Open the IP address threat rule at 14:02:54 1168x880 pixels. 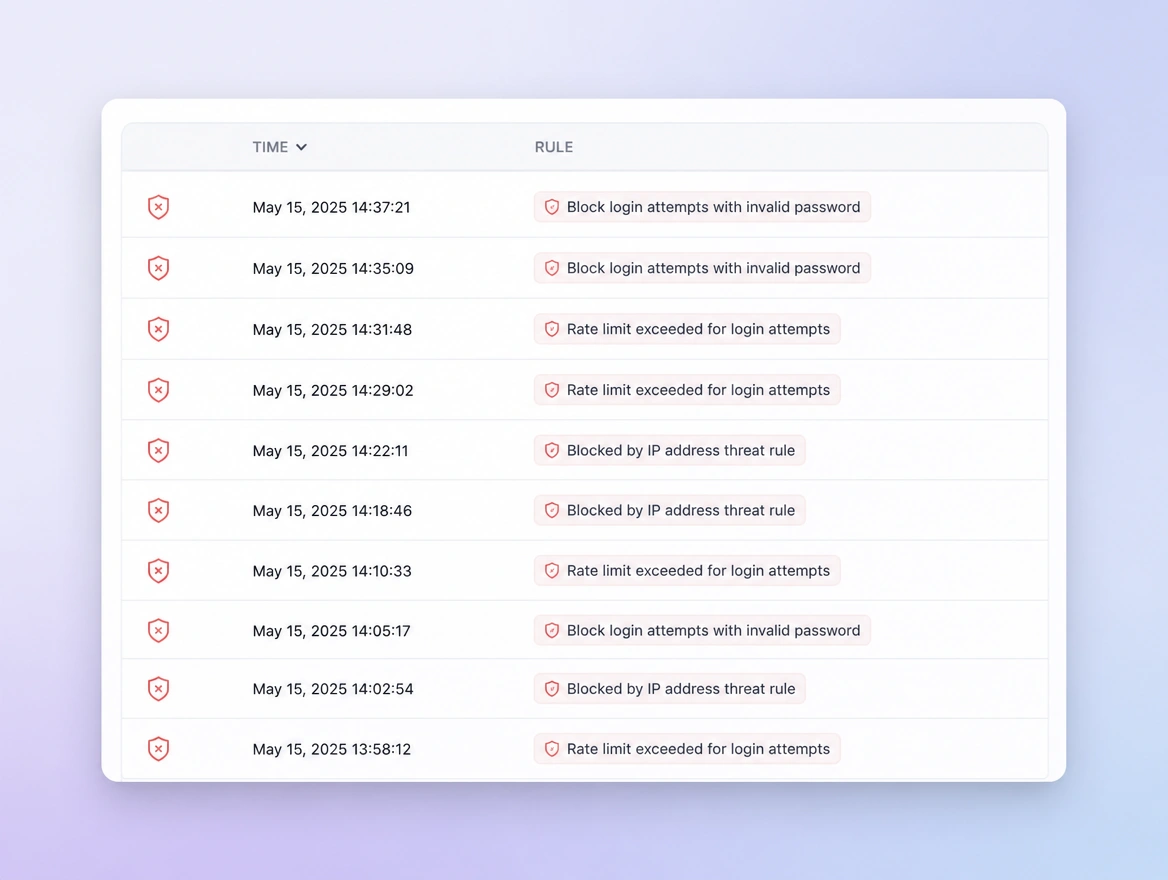coord(669,689)
